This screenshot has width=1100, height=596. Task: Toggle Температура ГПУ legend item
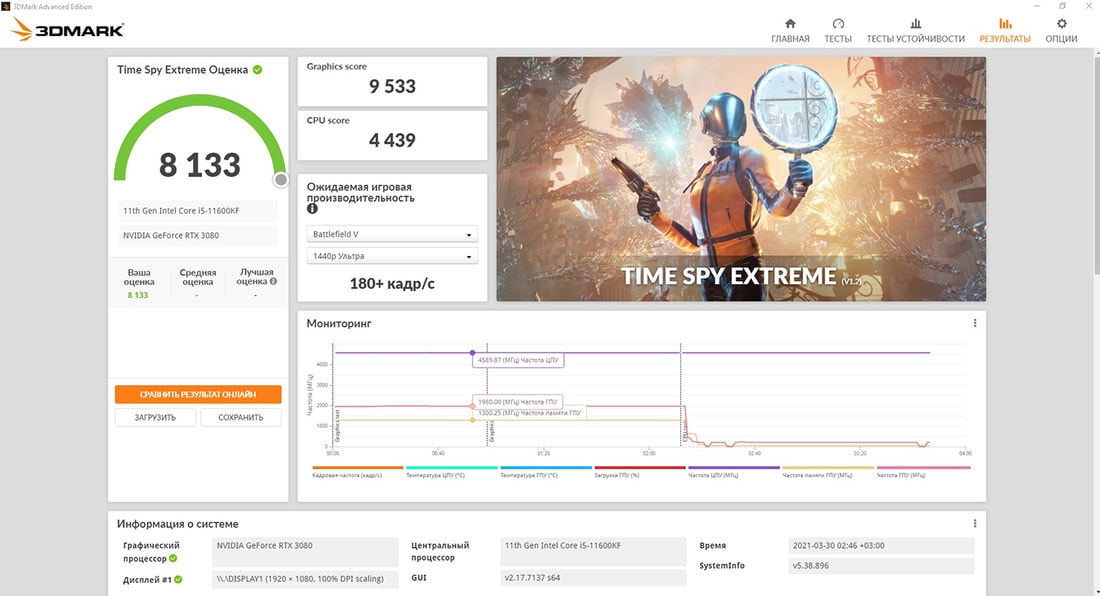pyautogui.click(x=545, y=472)
